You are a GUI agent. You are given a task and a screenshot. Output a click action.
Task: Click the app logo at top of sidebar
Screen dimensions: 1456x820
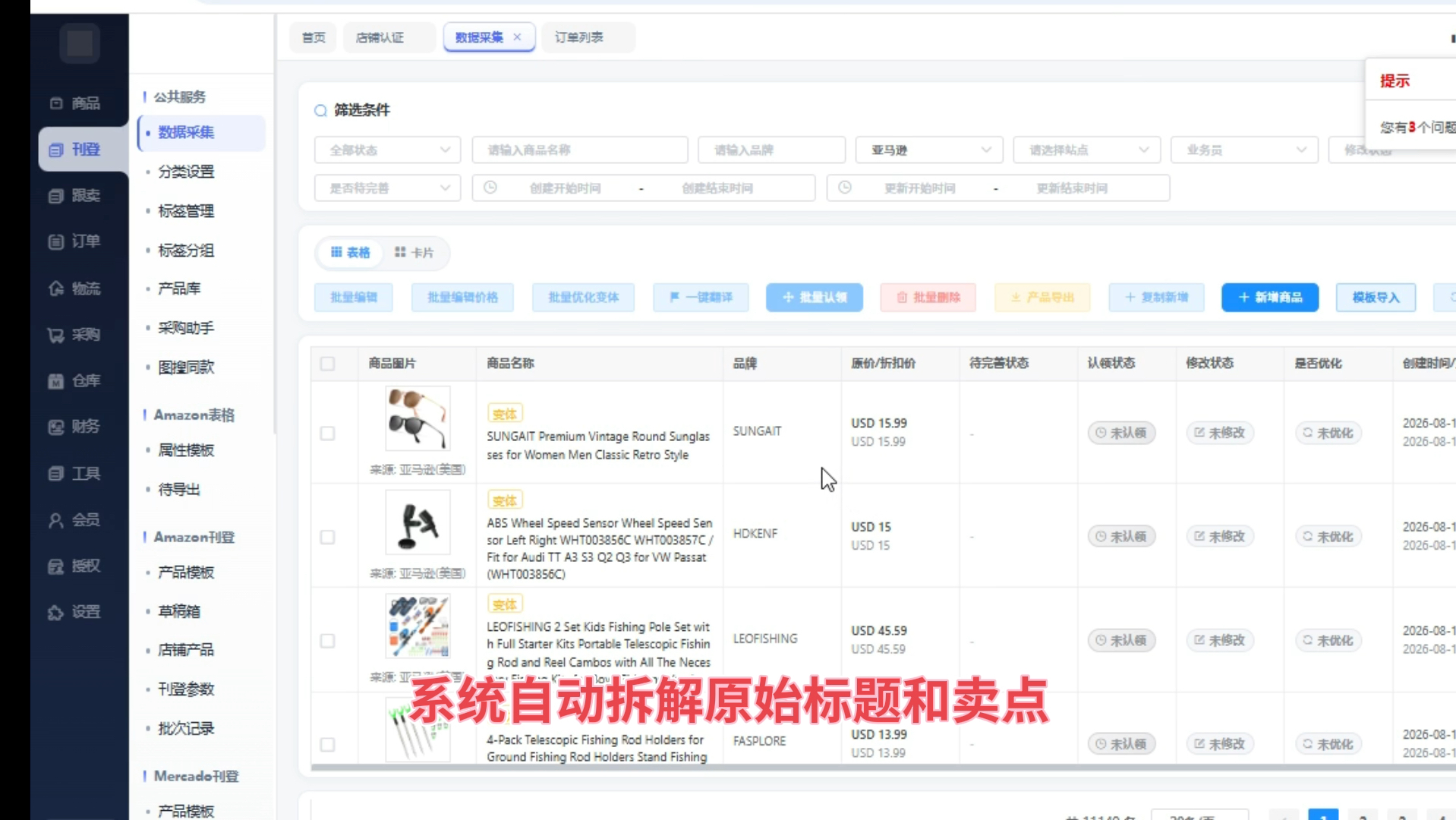(80, 43)
